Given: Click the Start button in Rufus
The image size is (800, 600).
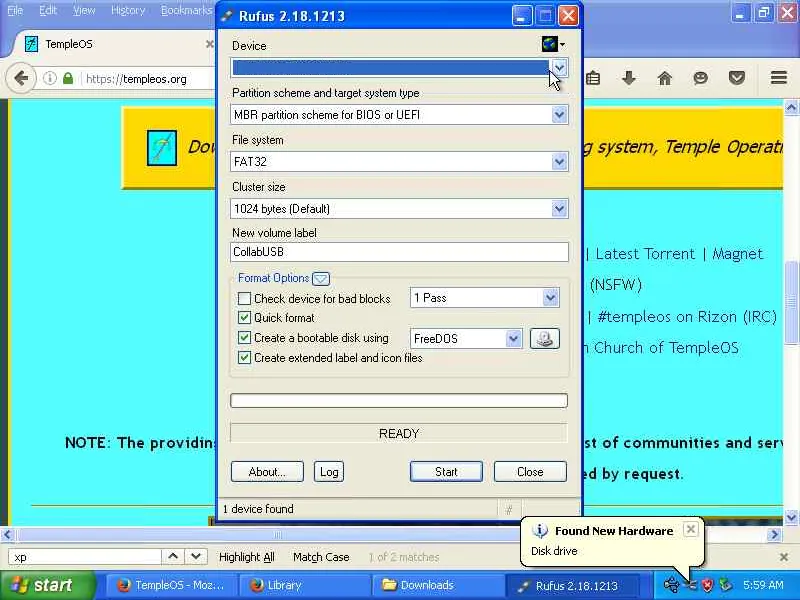Looking at the screenshot, I should point(446,471).
